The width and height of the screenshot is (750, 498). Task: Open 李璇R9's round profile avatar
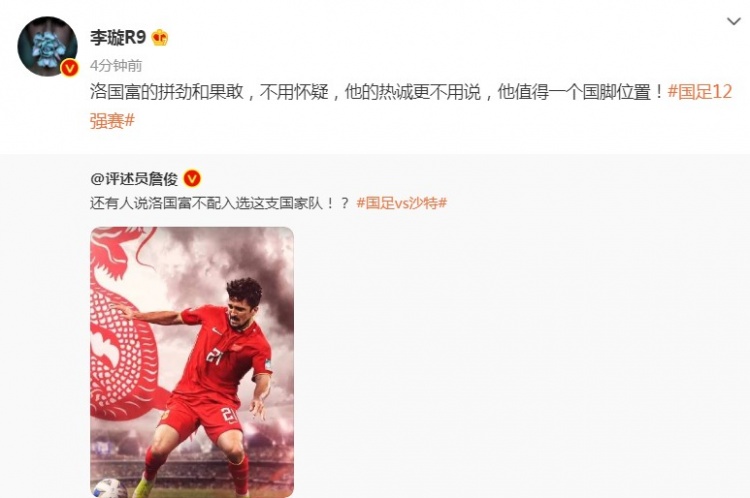click(x=47, y=46)
